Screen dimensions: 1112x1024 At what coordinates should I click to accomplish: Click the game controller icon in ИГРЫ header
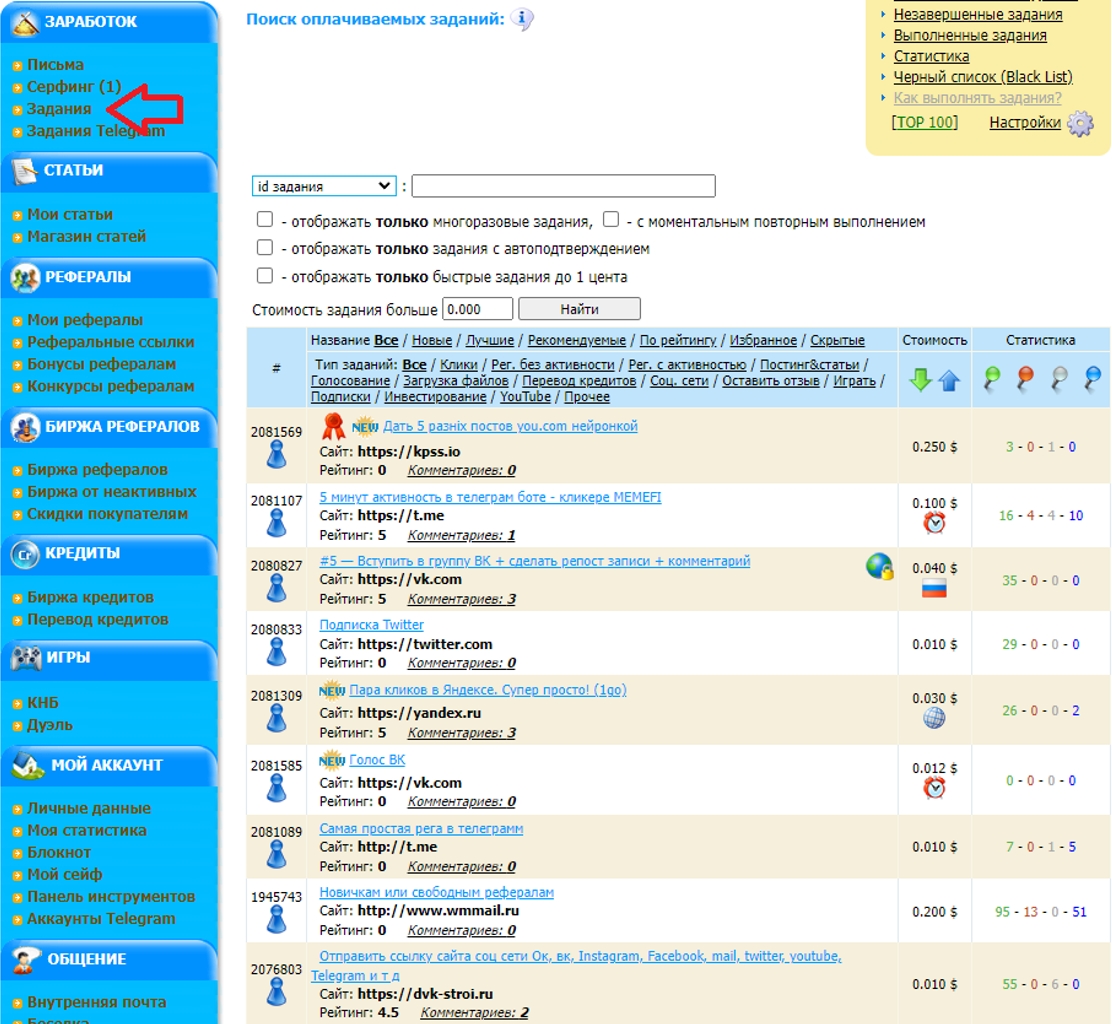pos(26,657)
